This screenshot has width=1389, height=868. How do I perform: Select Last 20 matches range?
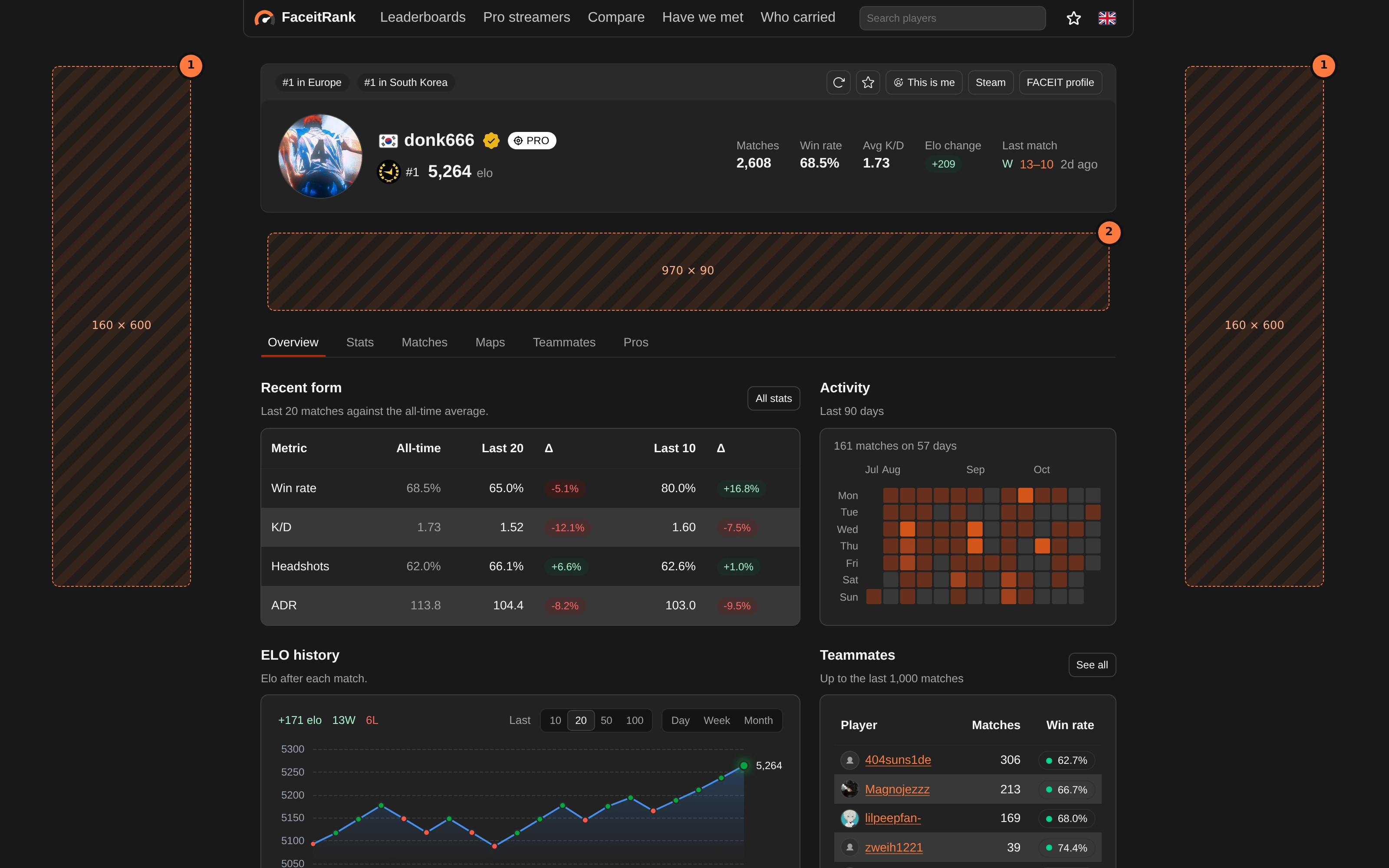coord(581,720)
